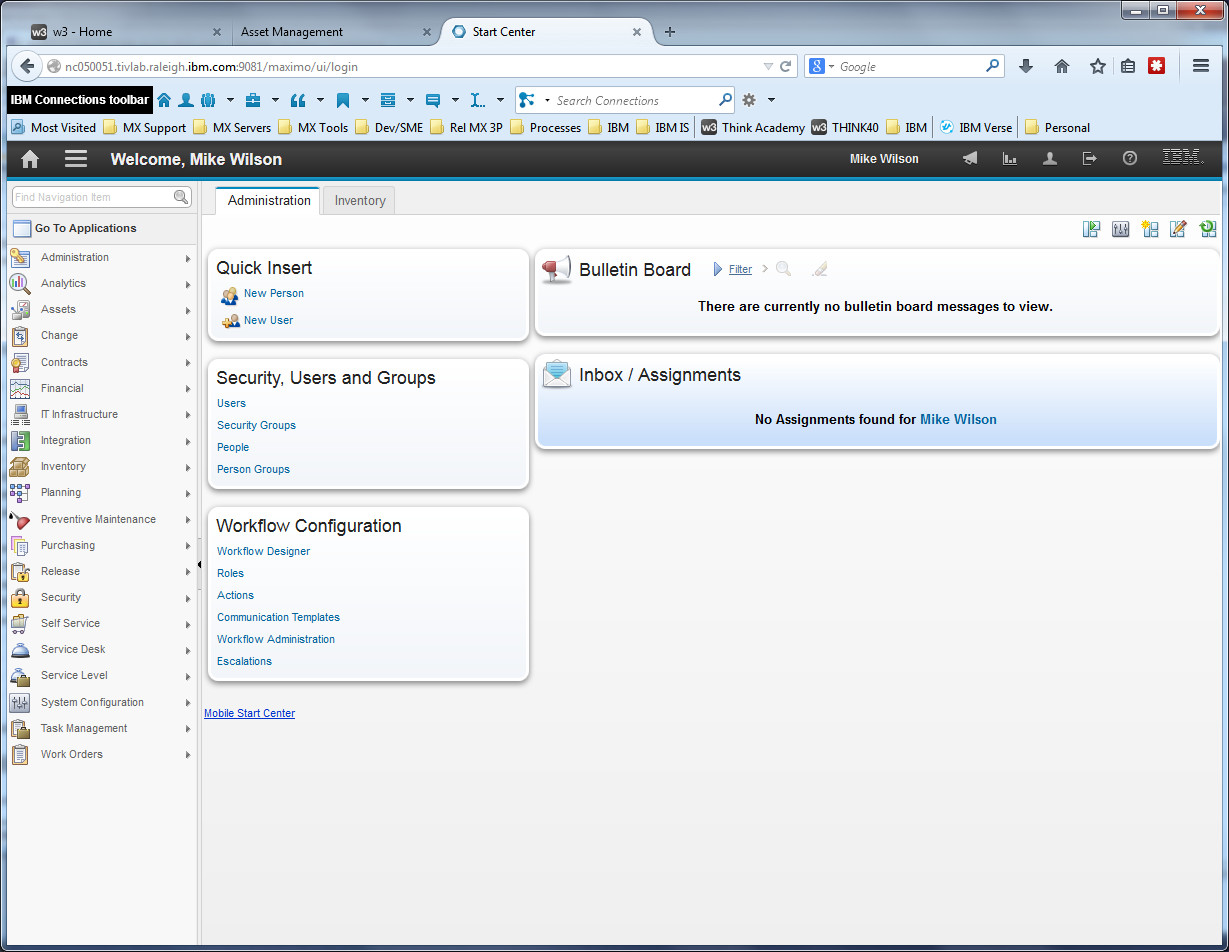Open the Communication Templates link

pos(278,617)
